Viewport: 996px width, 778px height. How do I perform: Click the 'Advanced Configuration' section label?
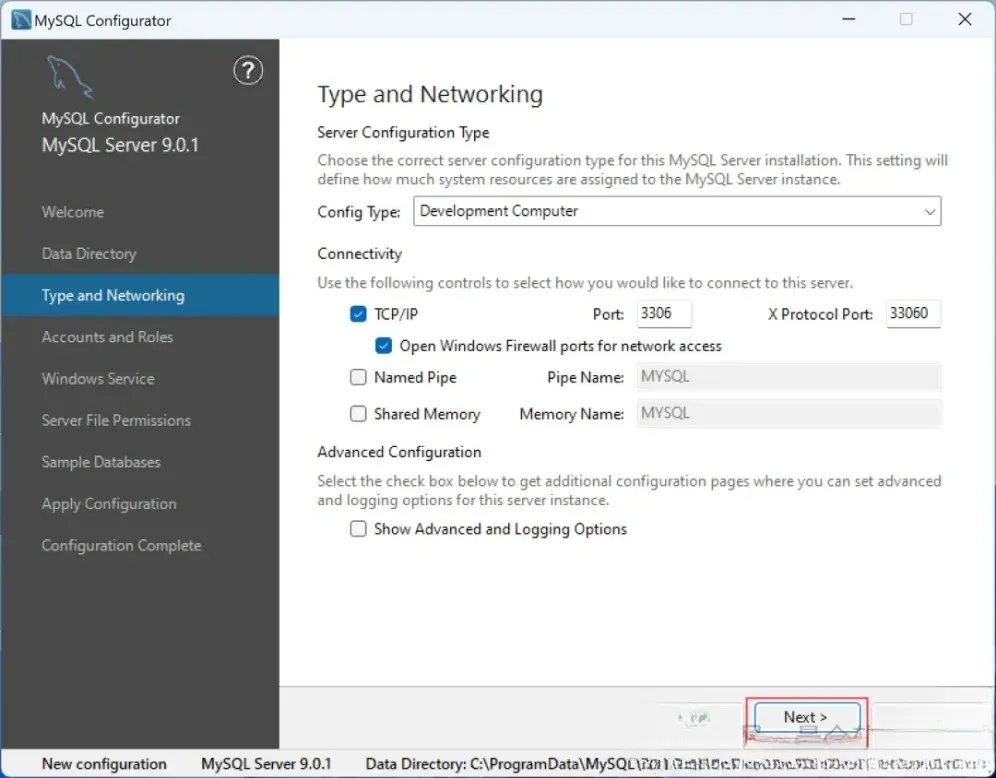[400, 452]
